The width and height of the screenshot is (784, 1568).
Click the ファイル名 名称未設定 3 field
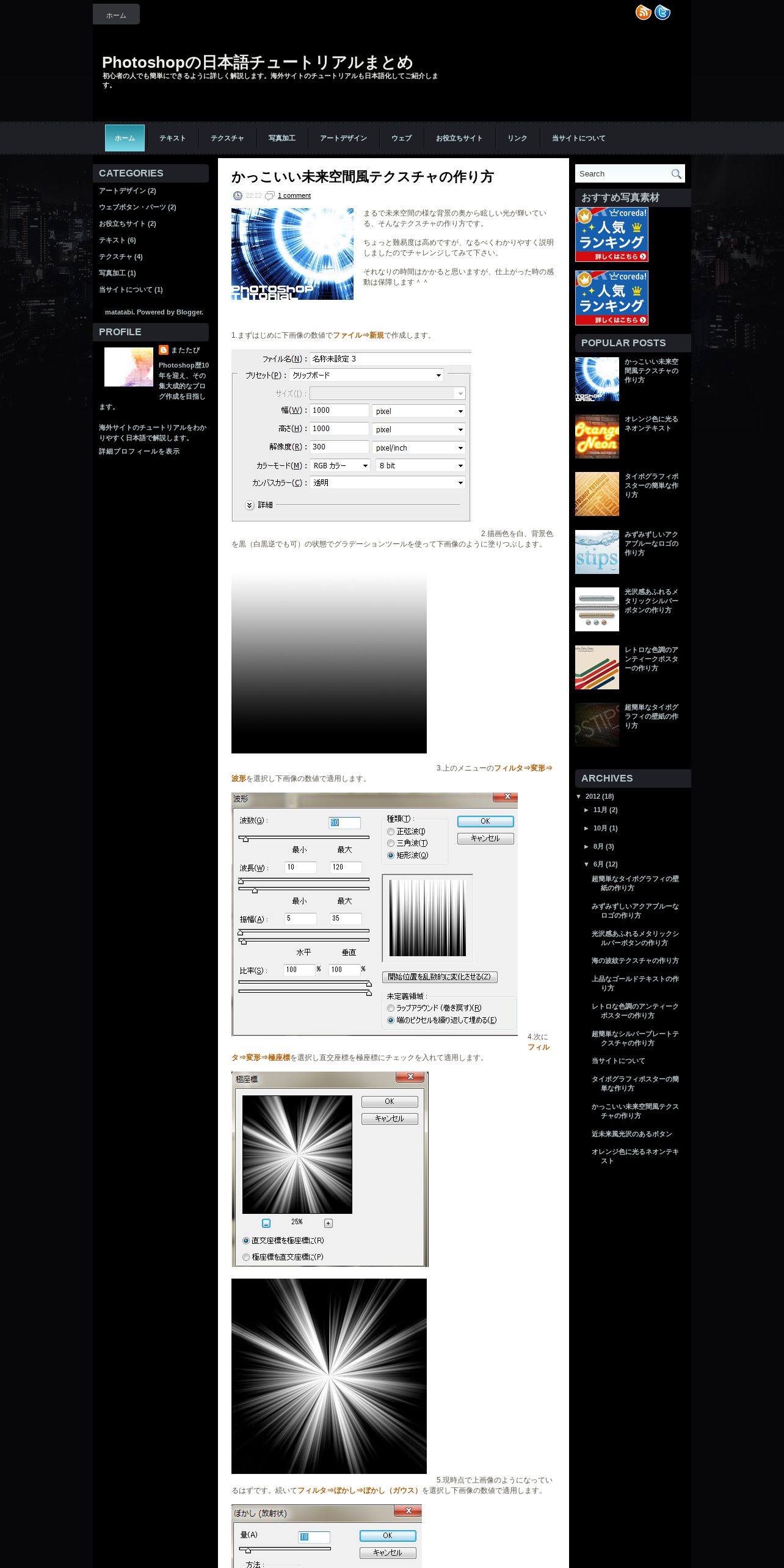coord(390,359)
